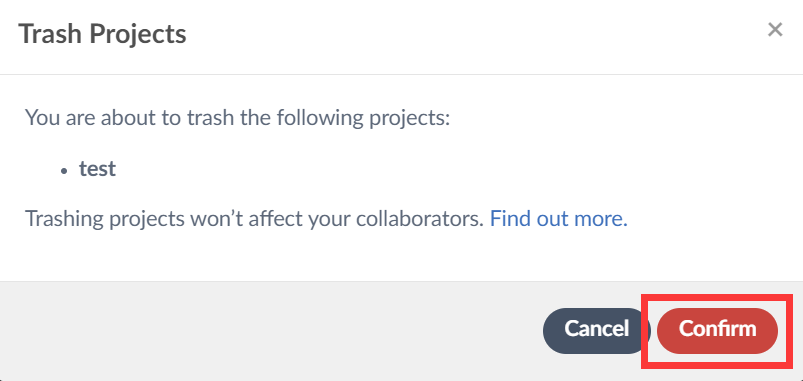Choose Confirm beside the Cancel button
Screen dimensions: 803x381
pos(717,330)
